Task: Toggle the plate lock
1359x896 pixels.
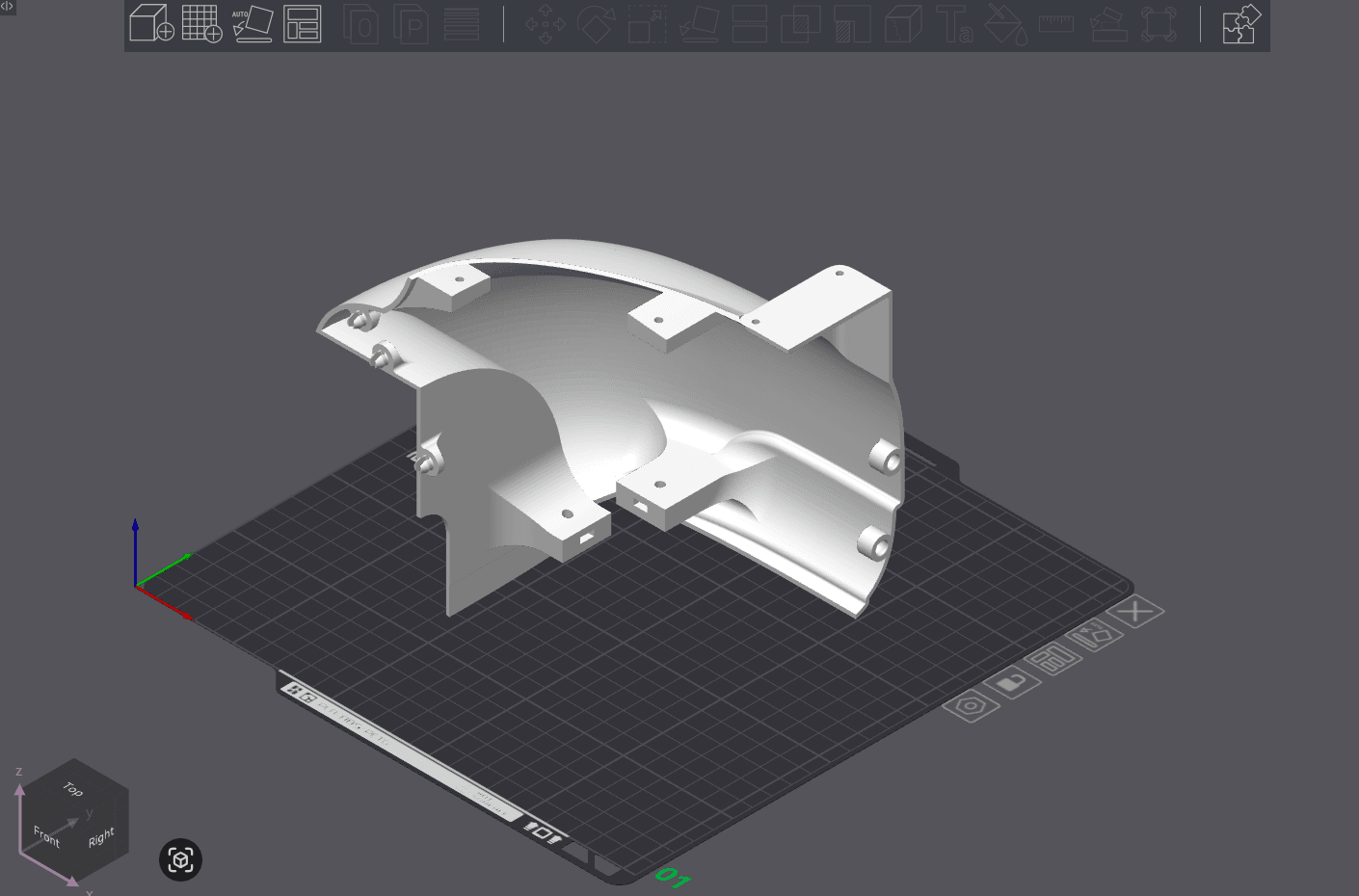Action: [1012, 684]
